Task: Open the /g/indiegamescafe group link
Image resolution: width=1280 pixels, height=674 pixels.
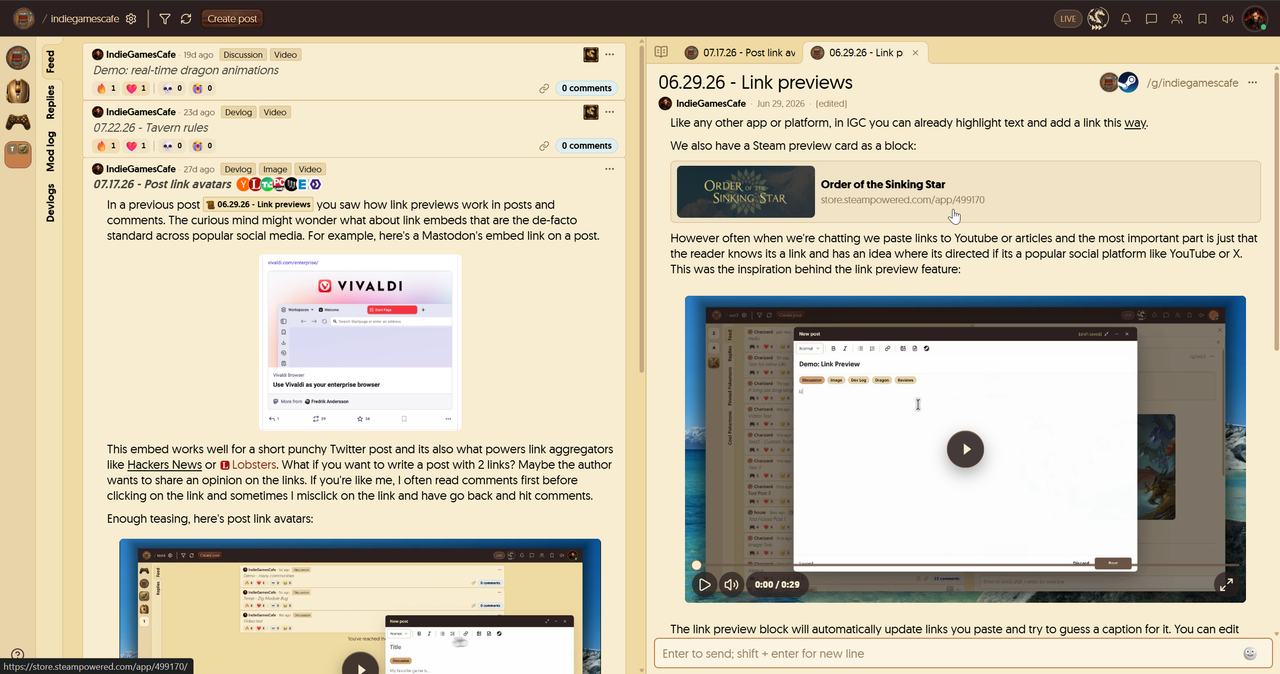Action: 1192,82
